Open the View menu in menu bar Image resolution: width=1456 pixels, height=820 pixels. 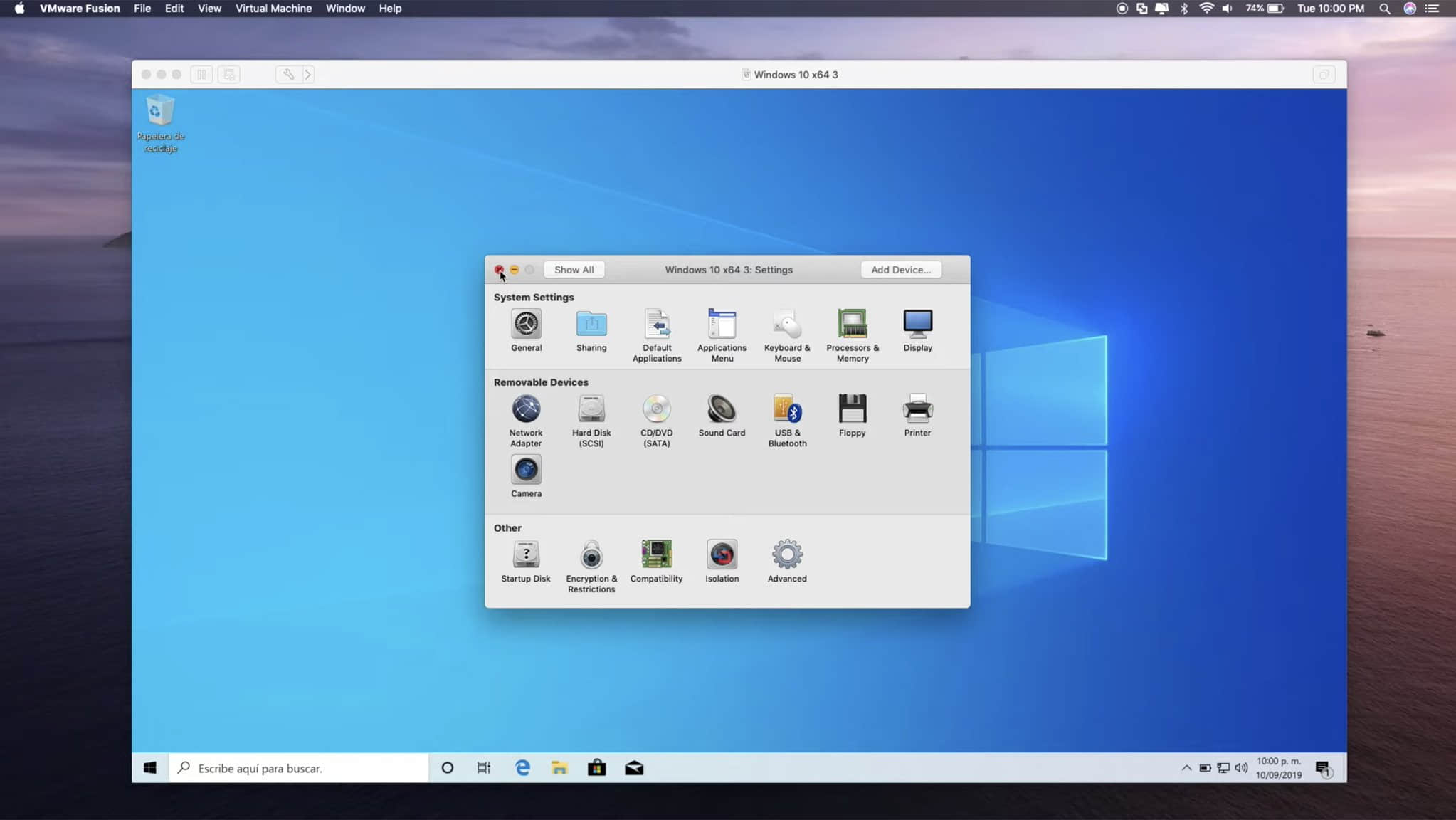click(x=209, y=9)
